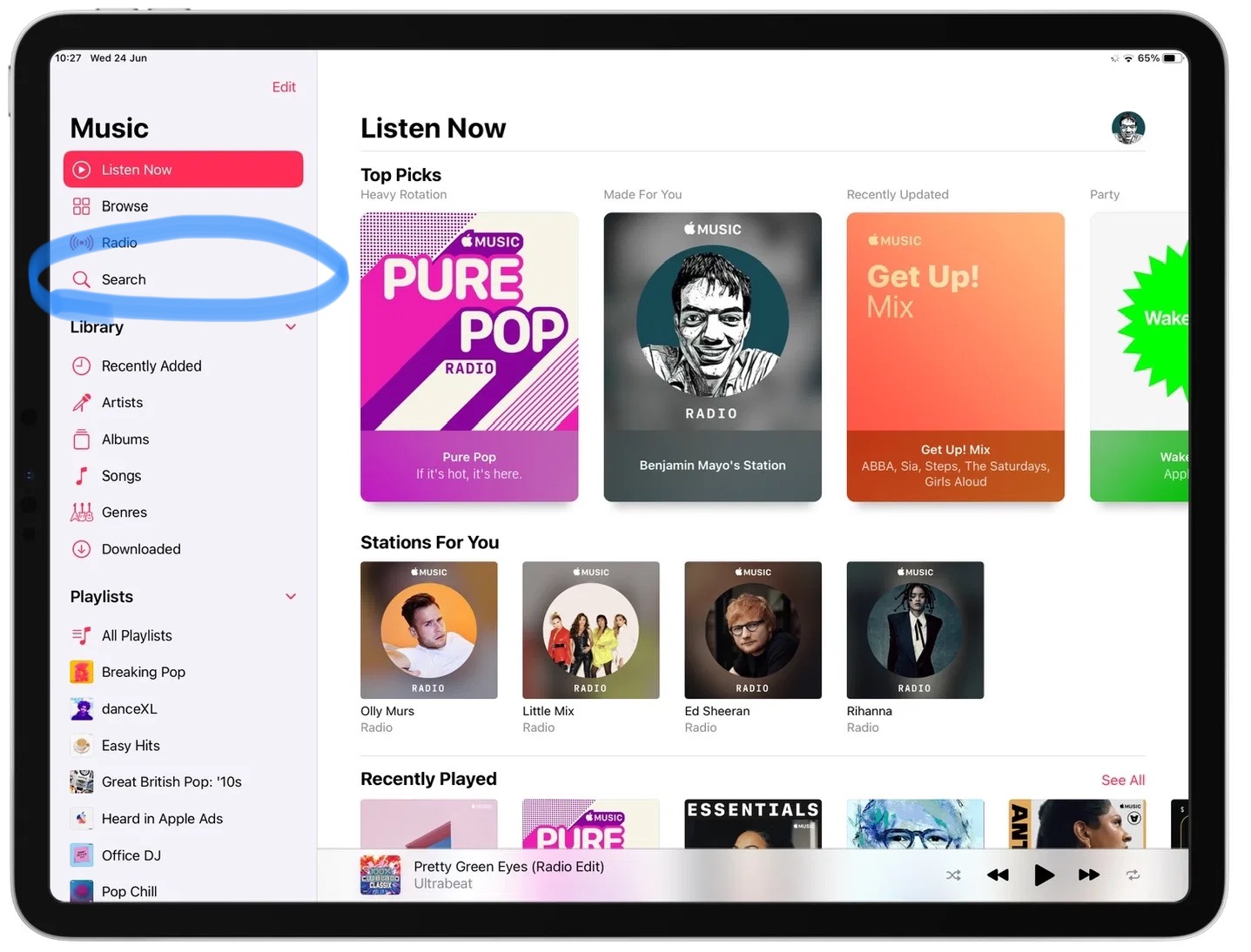The width and height of the screenshot is (1251, 952).
Task: Click the Browse grid icon
Action: 81,206
